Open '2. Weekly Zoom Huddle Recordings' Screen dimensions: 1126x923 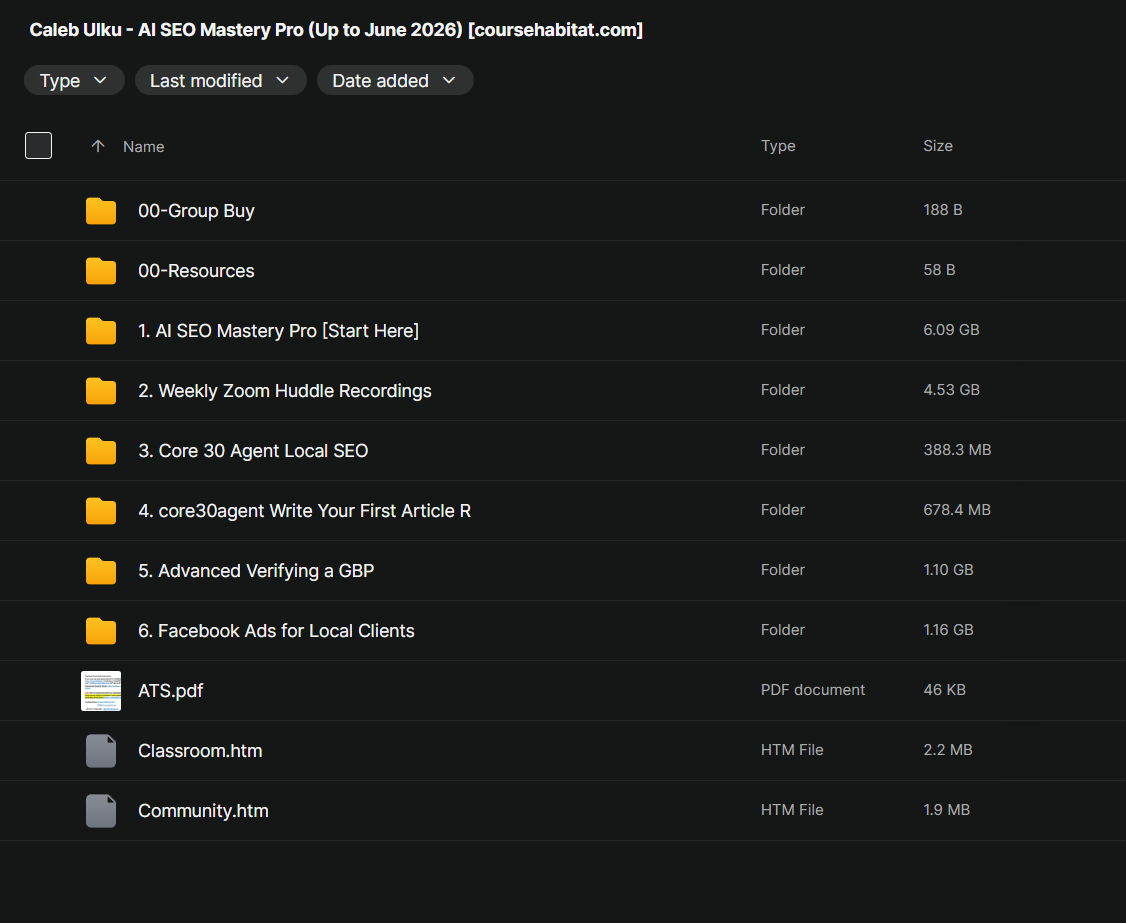pos(284,391)
